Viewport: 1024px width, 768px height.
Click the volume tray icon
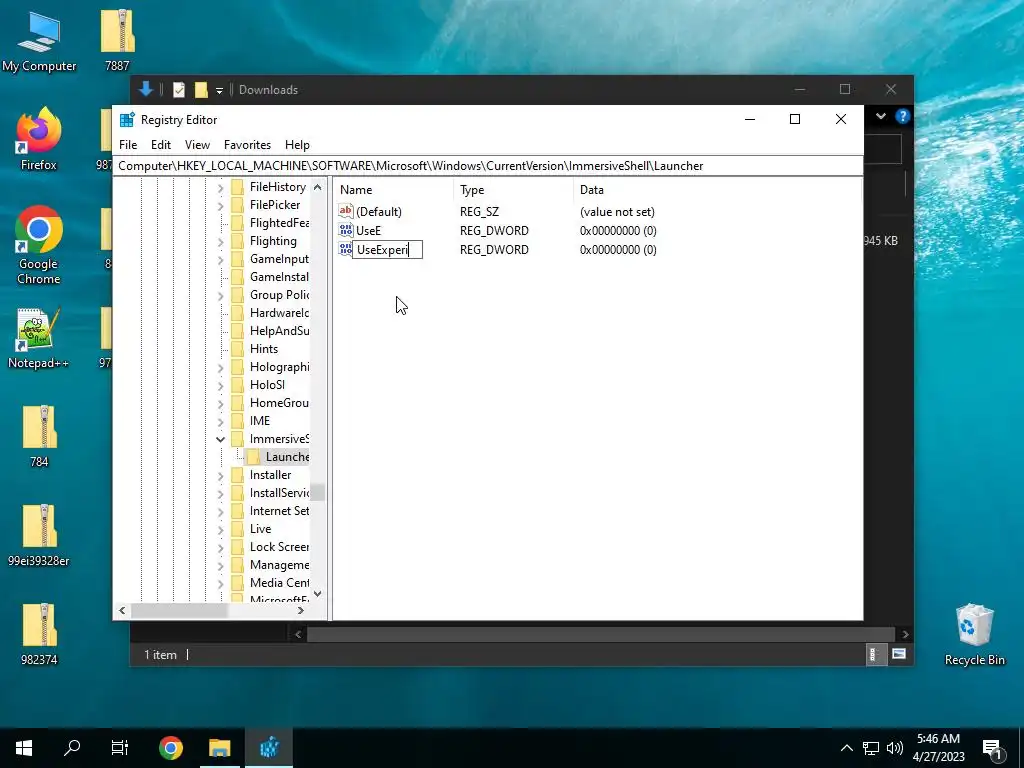tap(895, 748)
